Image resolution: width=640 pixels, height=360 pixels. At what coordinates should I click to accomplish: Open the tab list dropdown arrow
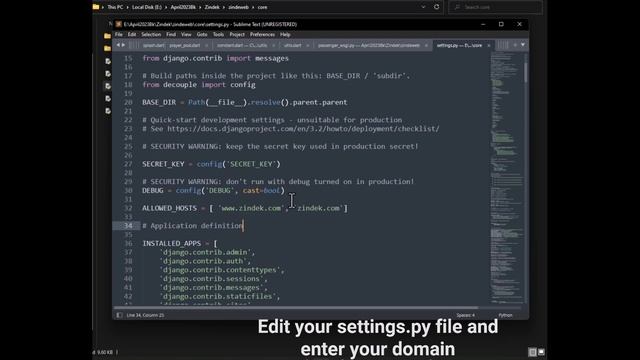pos(523,45)
